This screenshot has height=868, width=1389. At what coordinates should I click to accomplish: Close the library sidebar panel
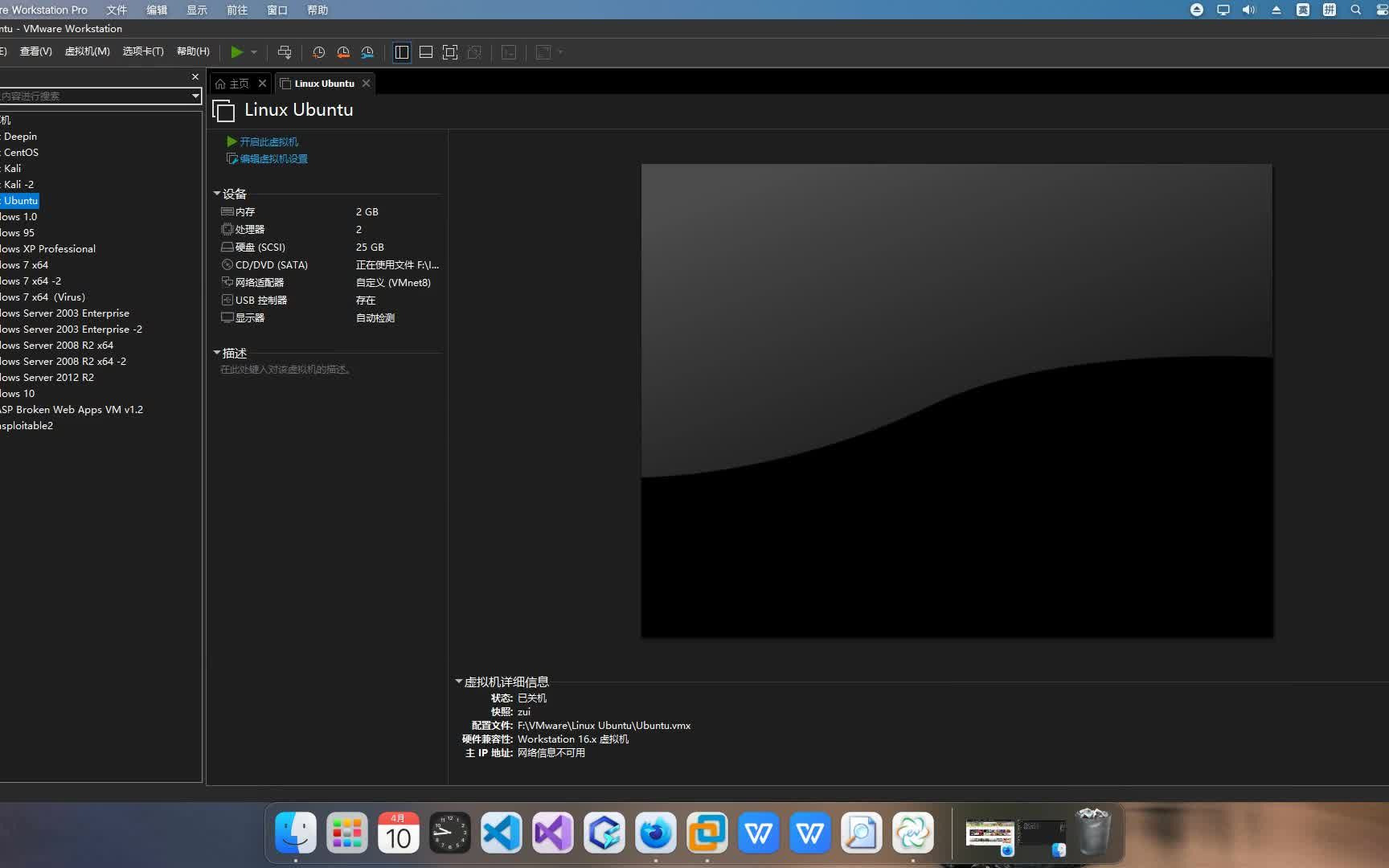(195, 77)
